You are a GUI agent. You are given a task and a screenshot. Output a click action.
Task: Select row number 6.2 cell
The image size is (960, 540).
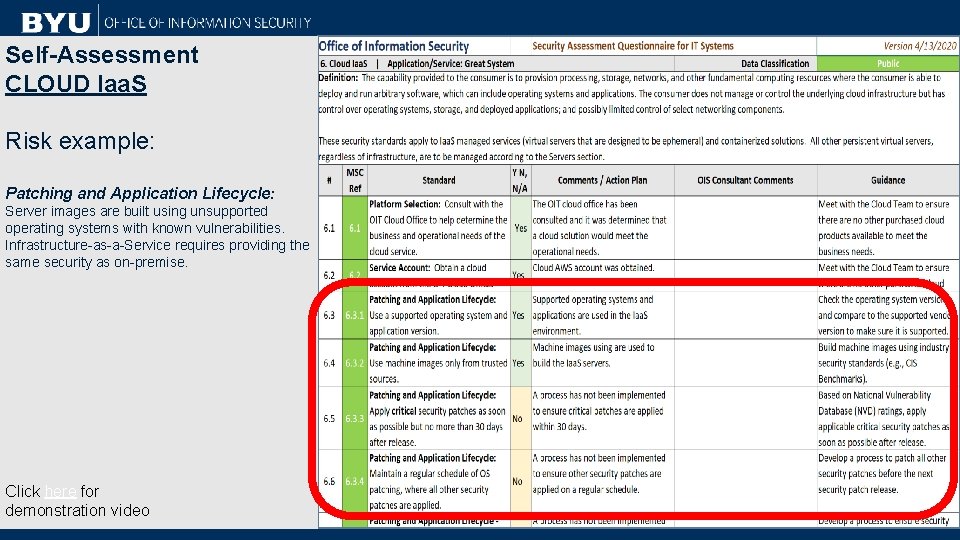click(329, 275)
